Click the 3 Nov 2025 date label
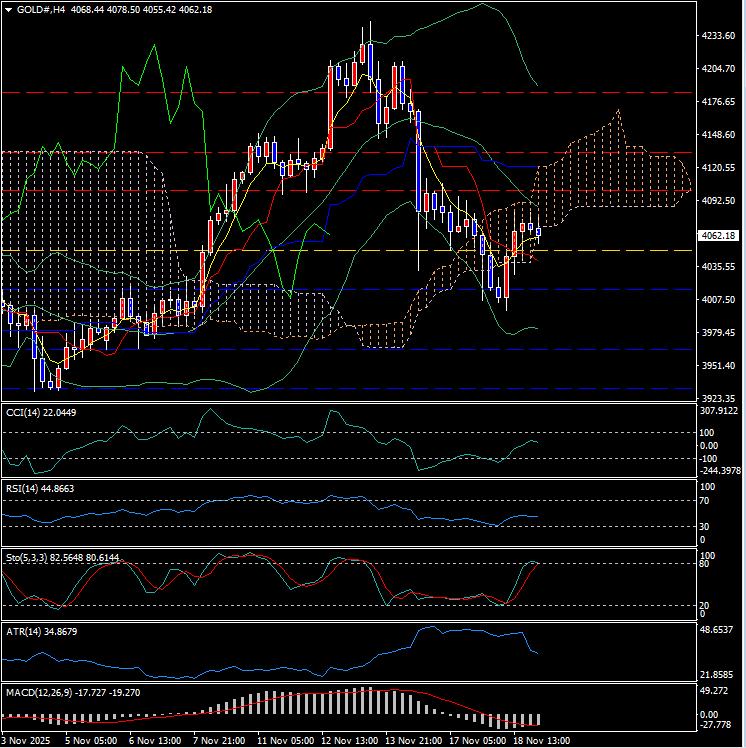 point(27,740)
